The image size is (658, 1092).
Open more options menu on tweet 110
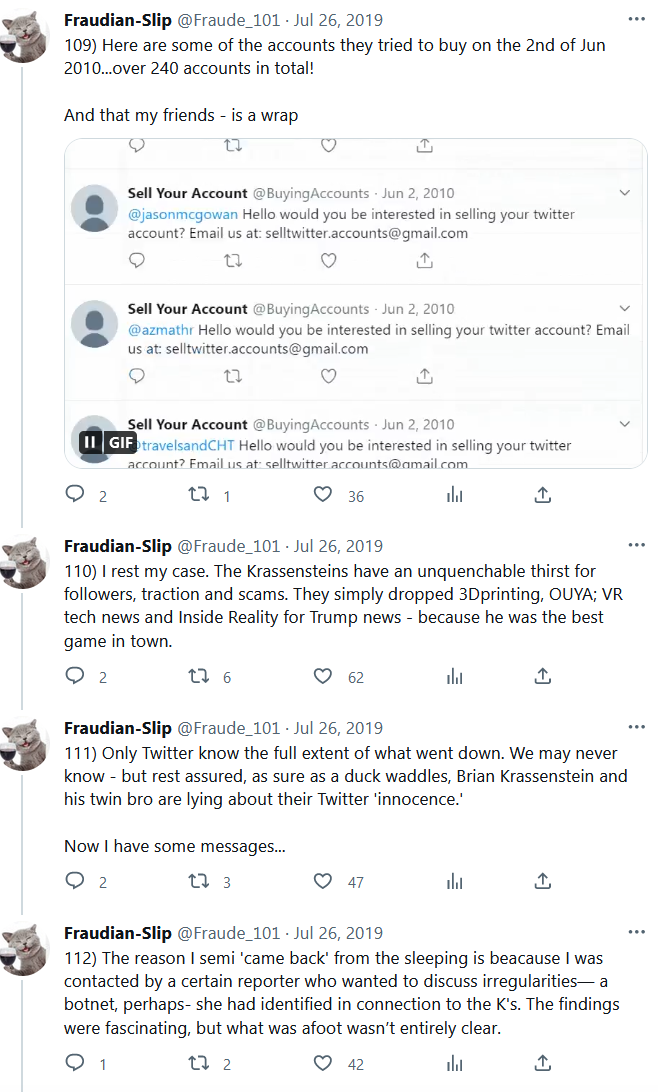click(636, 546)
